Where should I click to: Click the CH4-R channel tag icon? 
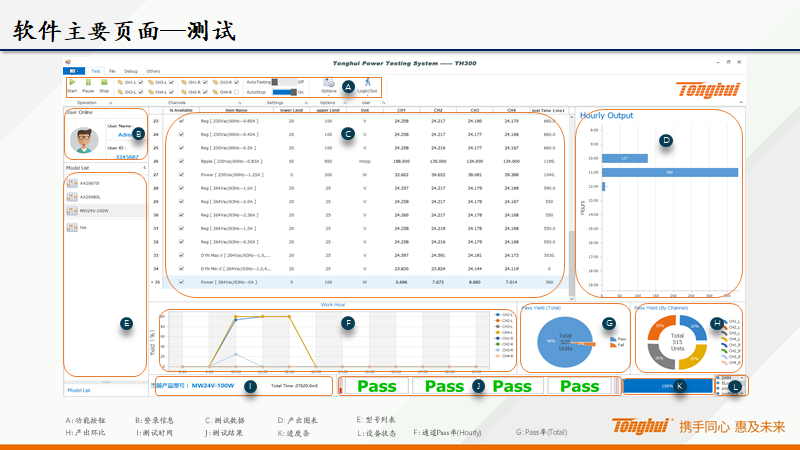click(x=215, y=92)
